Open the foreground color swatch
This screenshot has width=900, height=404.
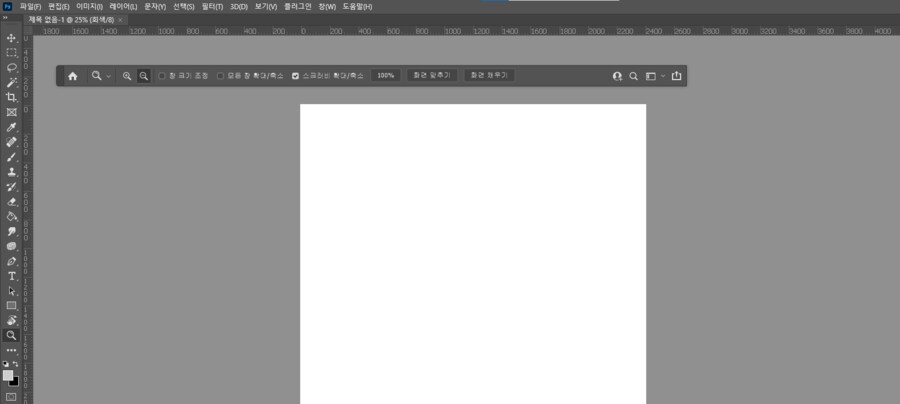[x=7, y=375]
